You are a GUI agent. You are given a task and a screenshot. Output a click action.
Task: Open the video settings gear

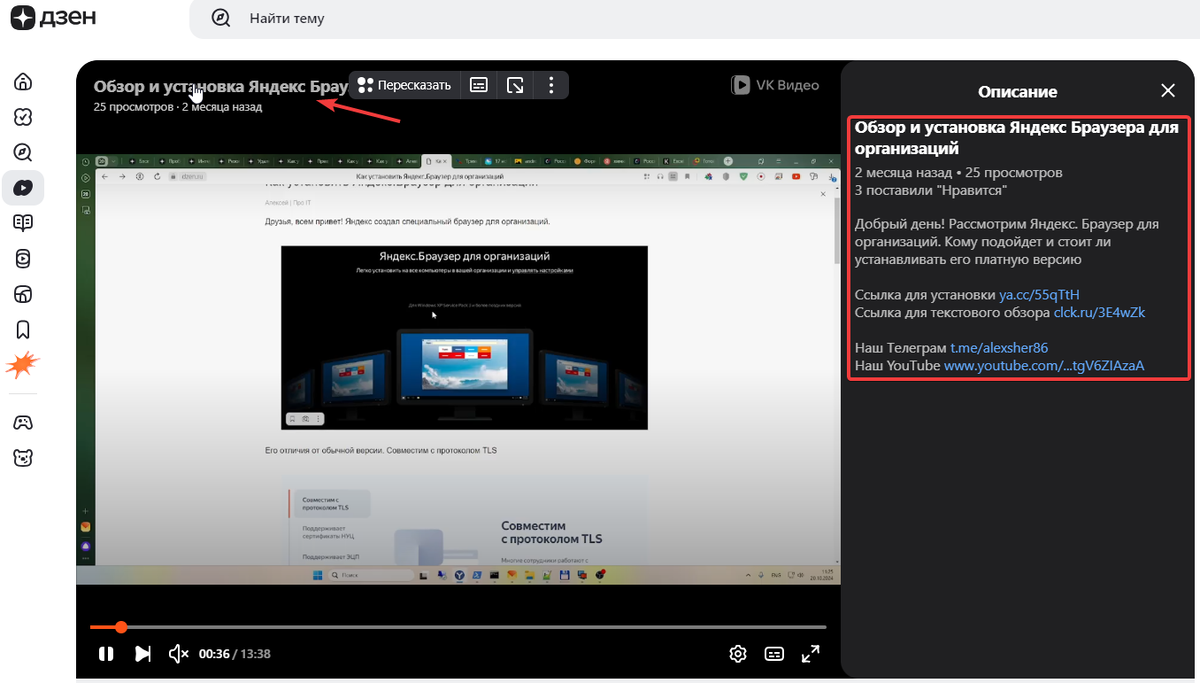738,654
